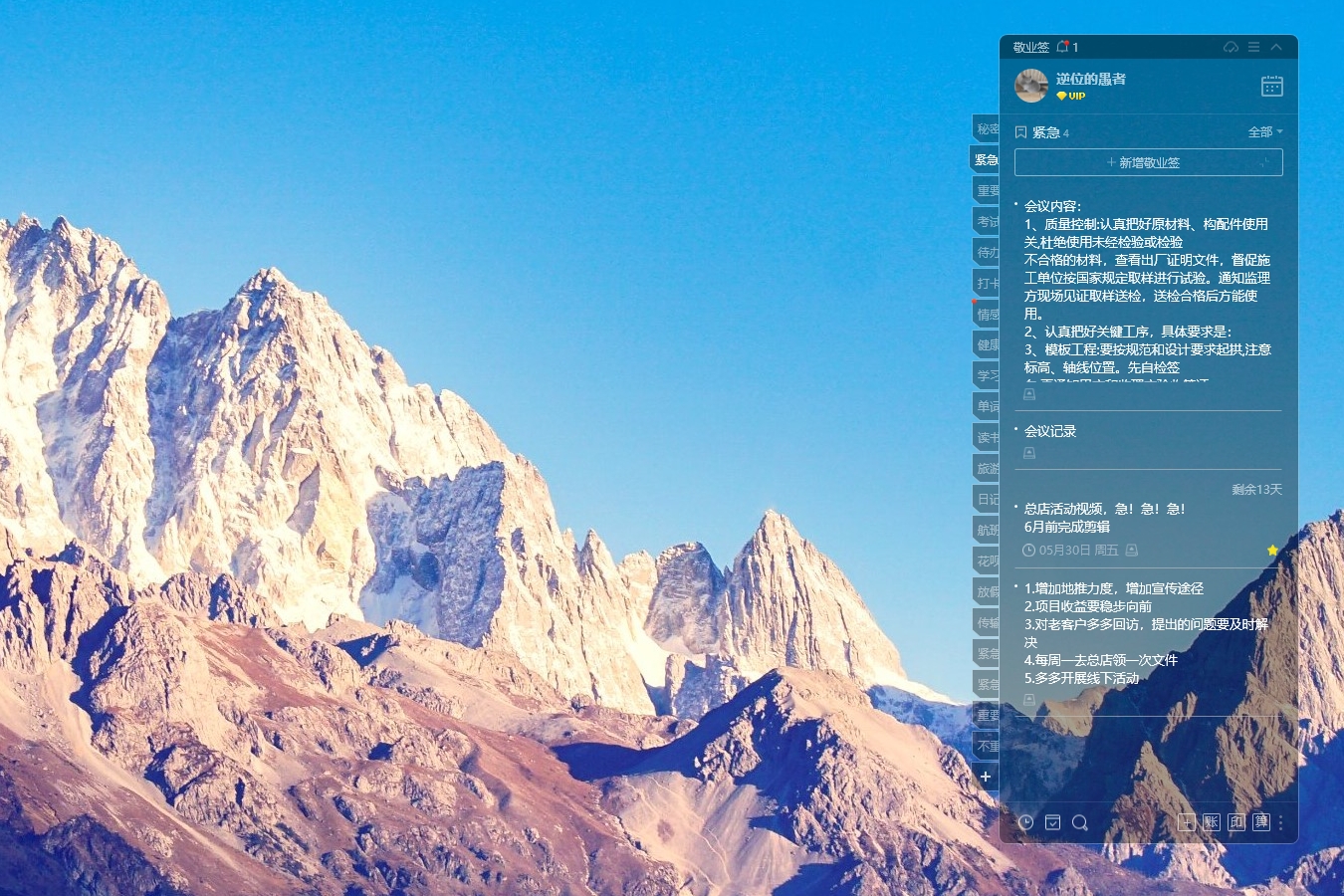Click the user avatar picture
This screenshot has height=896, width=1344.
tap(1031, 86)
